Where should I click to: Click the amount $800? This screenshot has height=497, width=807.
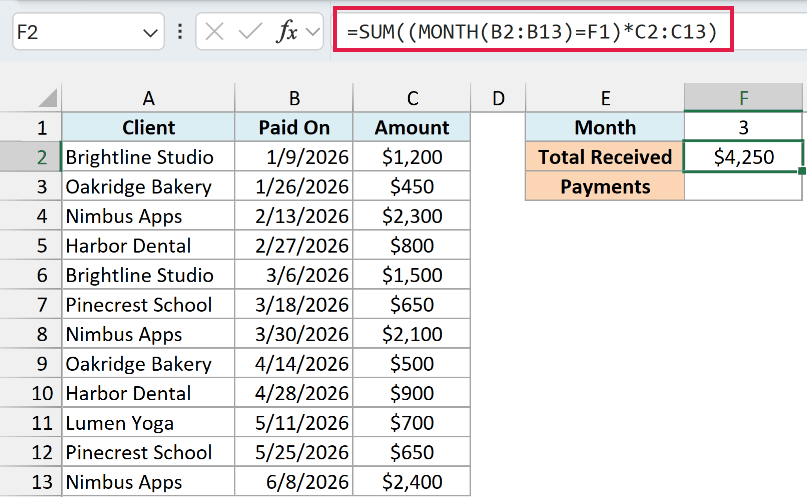point(412,245)
